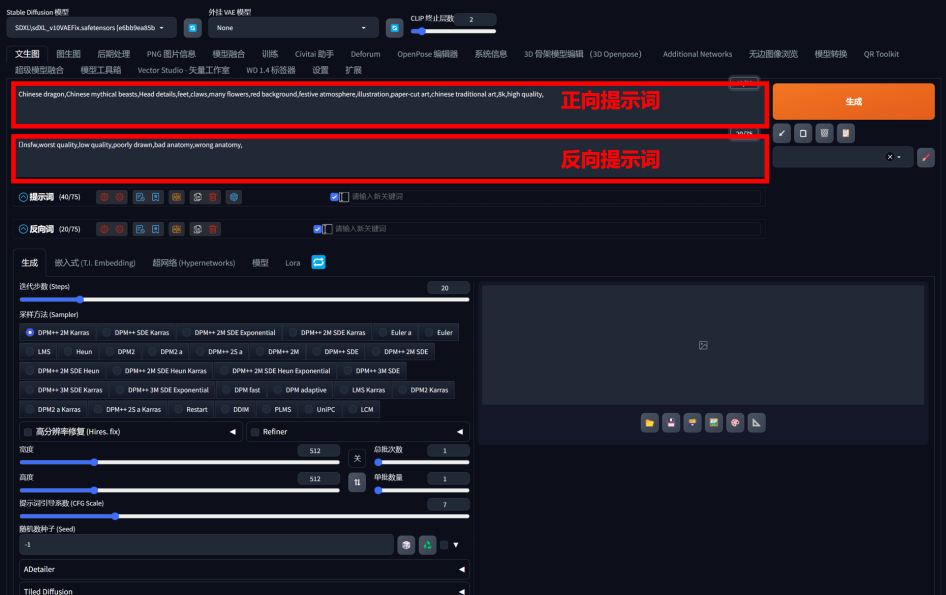Click into the positive prompt text box
This screenshot has width=946, height=595.
(390, 104)
